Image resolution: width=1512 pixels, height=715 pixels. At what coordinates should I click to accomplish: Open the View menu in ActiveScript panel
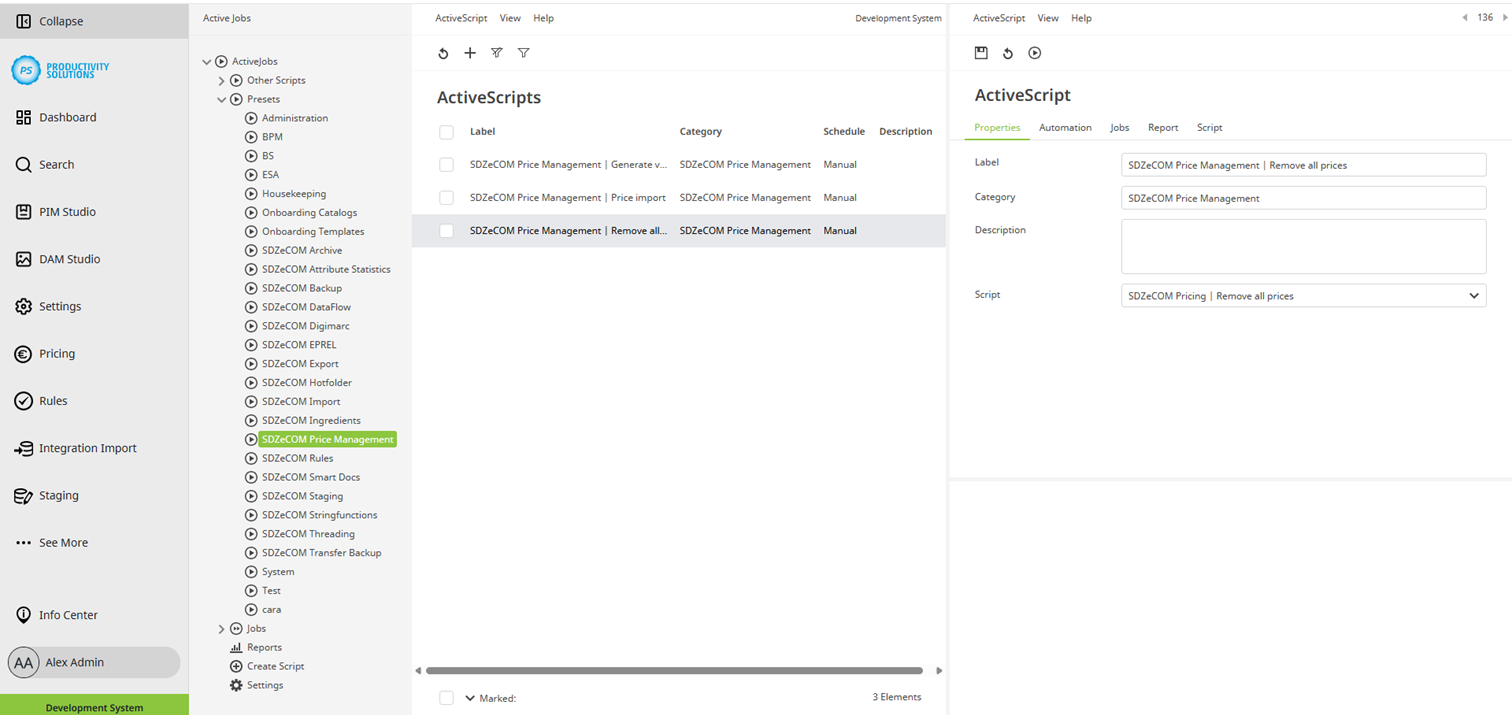[1047, 18]
